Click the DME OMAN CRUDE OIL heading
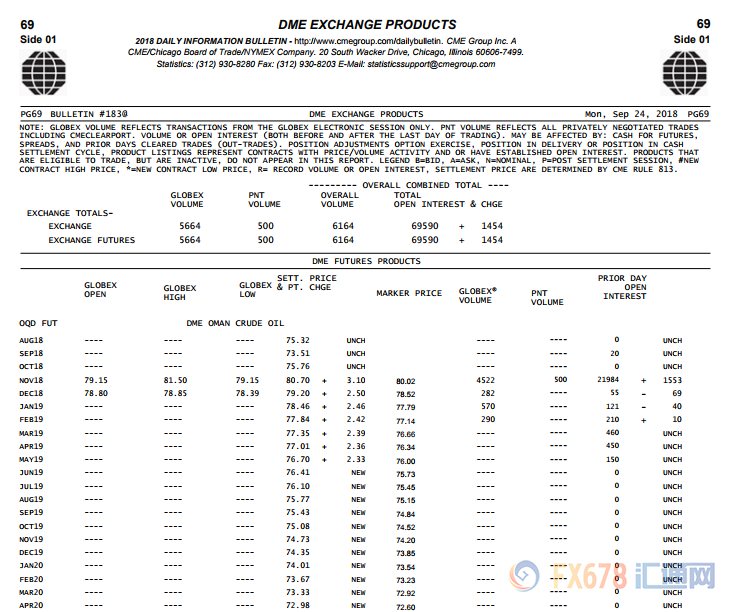This screenshot has width=733, height=612. pyautogui.click(x=235, y=324)
